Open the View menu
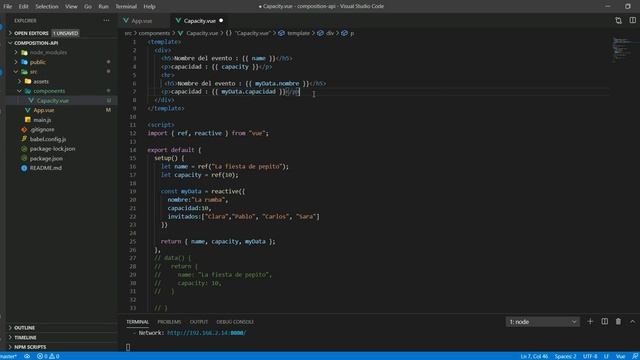 tap(71, 7)
